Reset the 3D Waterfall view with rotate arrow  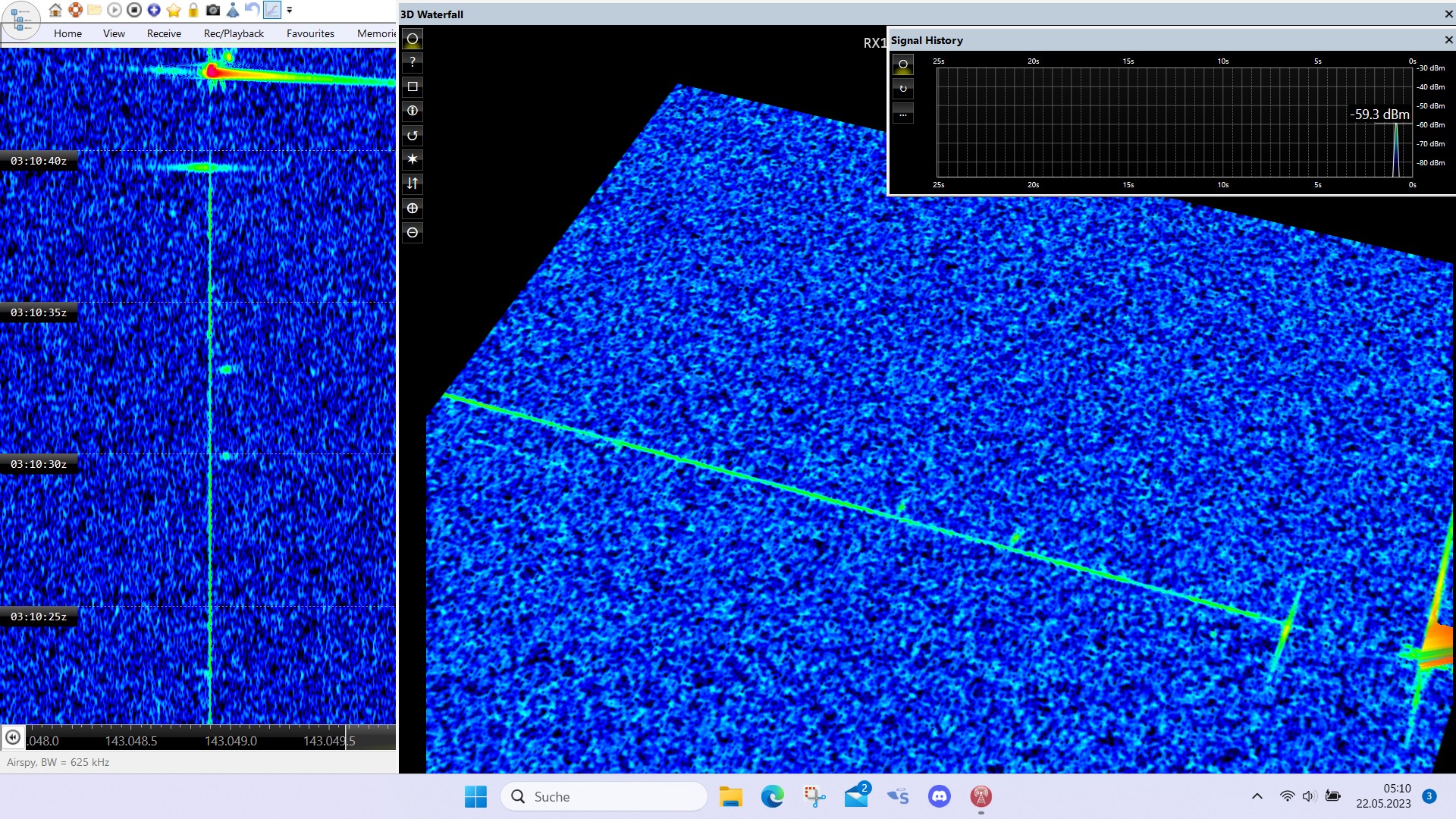[x=413, y=135]
